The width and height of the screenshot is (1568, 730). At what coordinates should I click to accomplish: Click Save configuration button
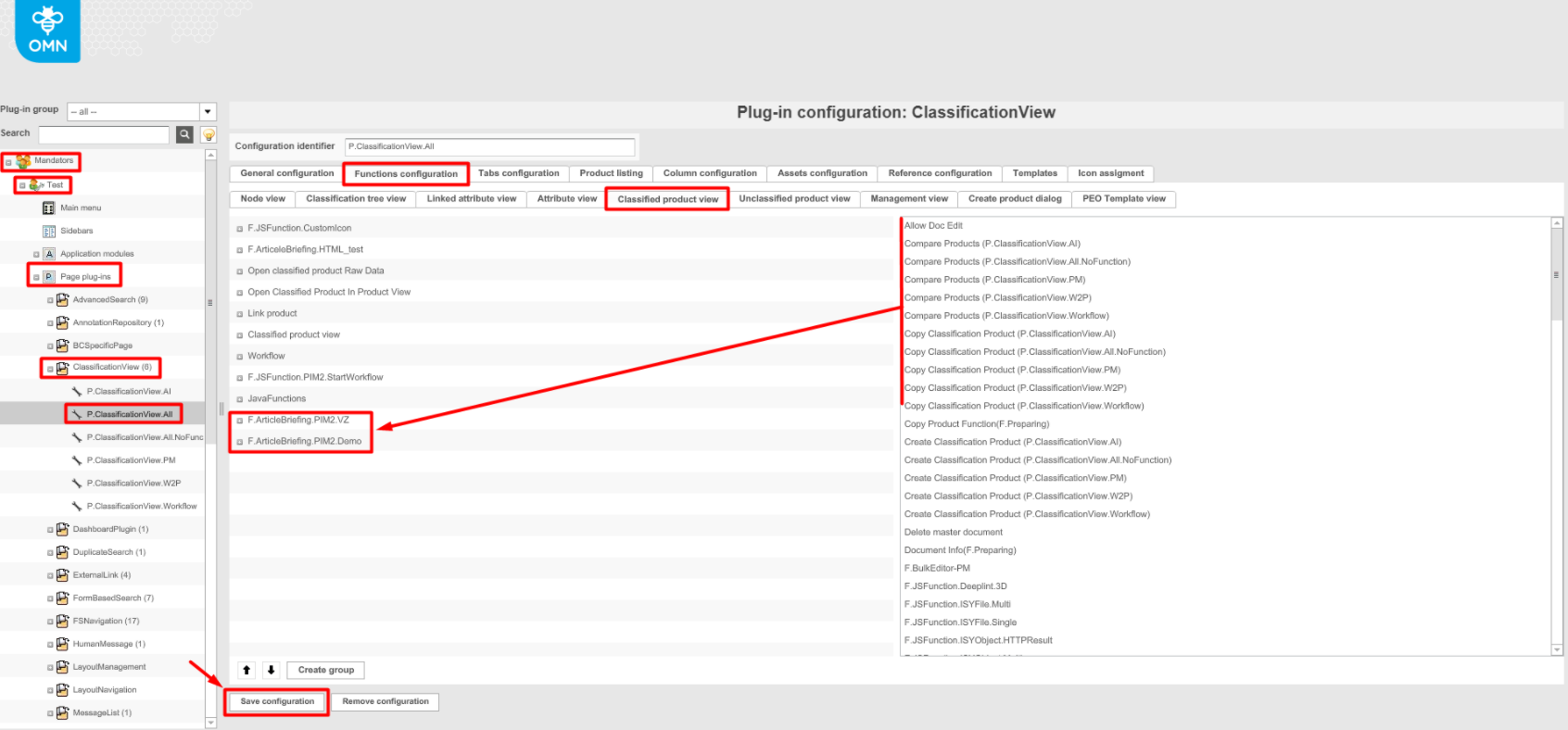click(x=277, y=701)
